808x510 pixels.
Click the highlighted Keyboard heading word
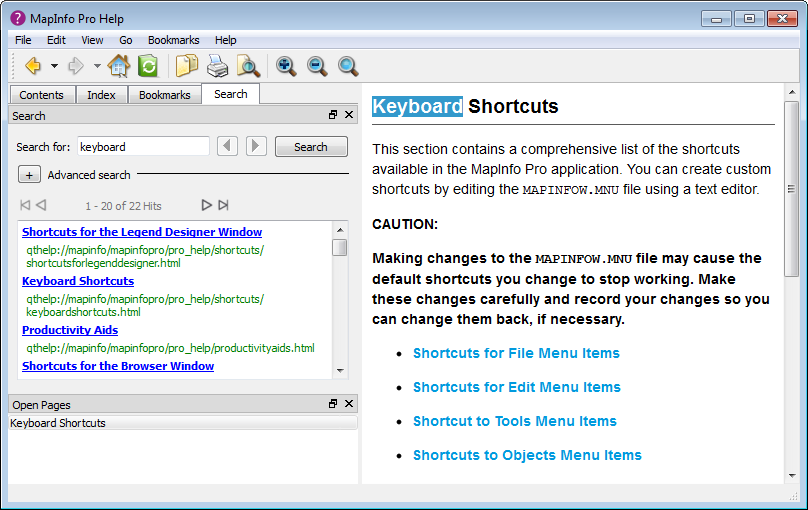[417, 107]
